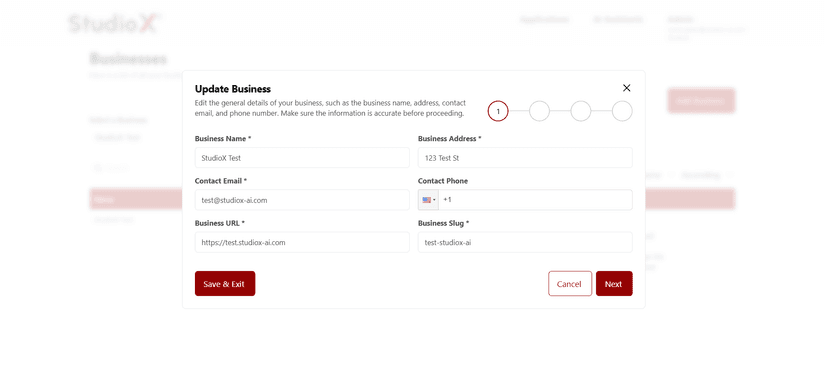Select step 1 circle in progress indicator

pyautogui.click(x=497, y=111)
